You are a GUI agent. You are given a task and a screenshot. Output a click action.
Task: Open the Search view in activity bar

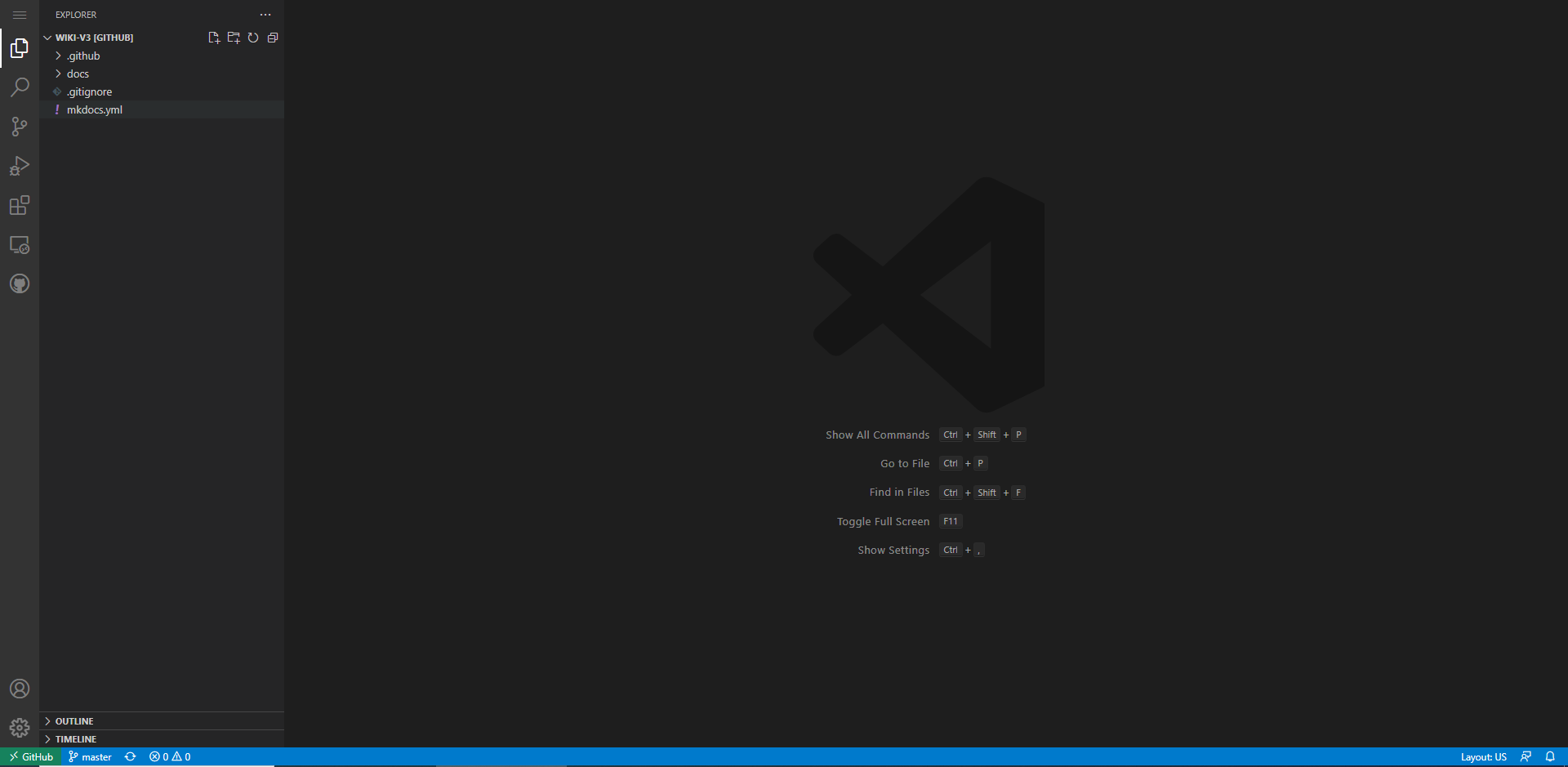coord(20,87)
